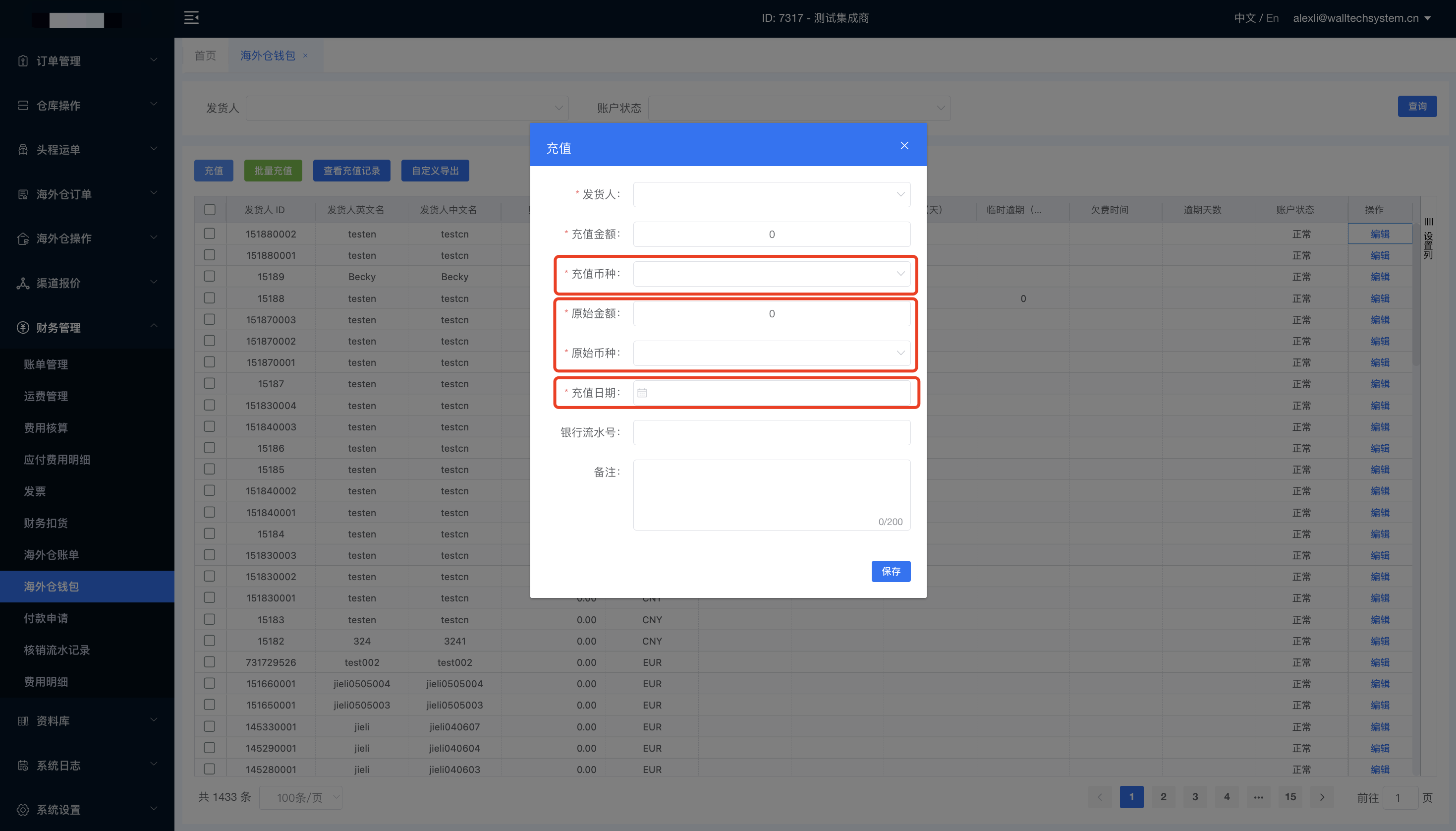Click the 保存 button in the dialog
Image resolution: width=1456 pixels, height=831 pixels.
coord(891,571)
